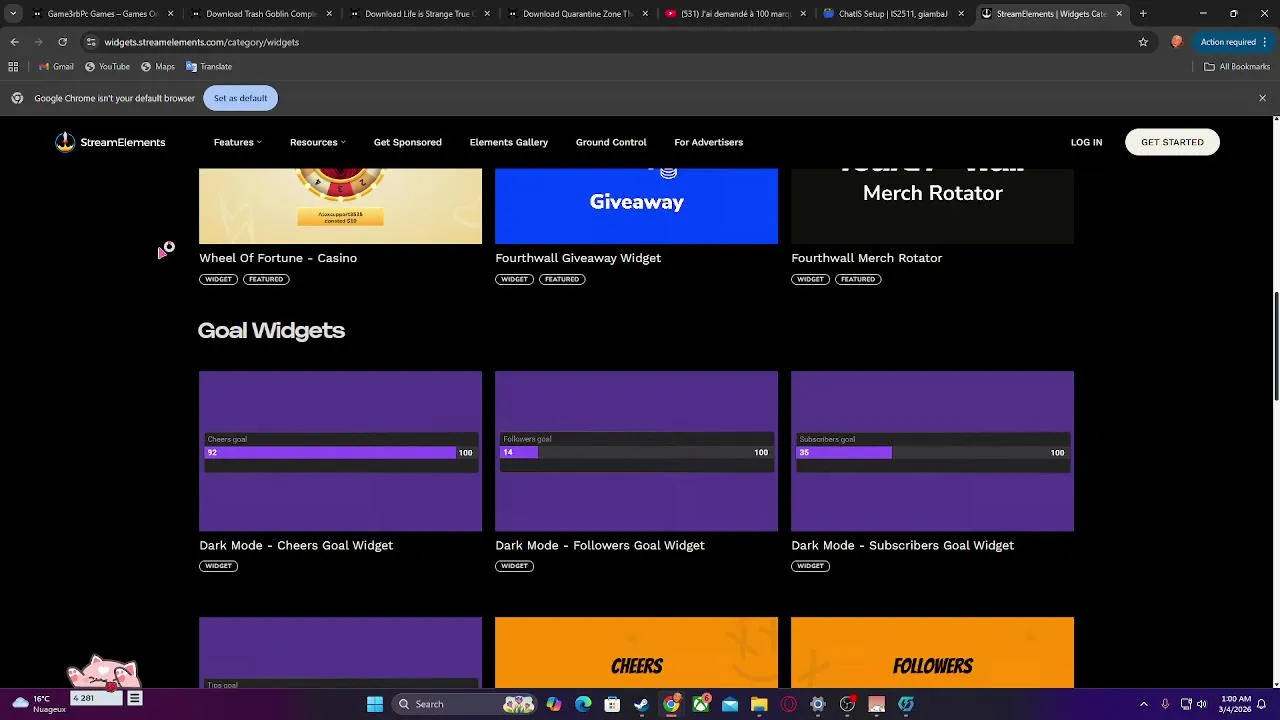Viewport: 1280px width, 720px height.
Task: Open Opera browser from the taskbar
Action: (789, 704)
